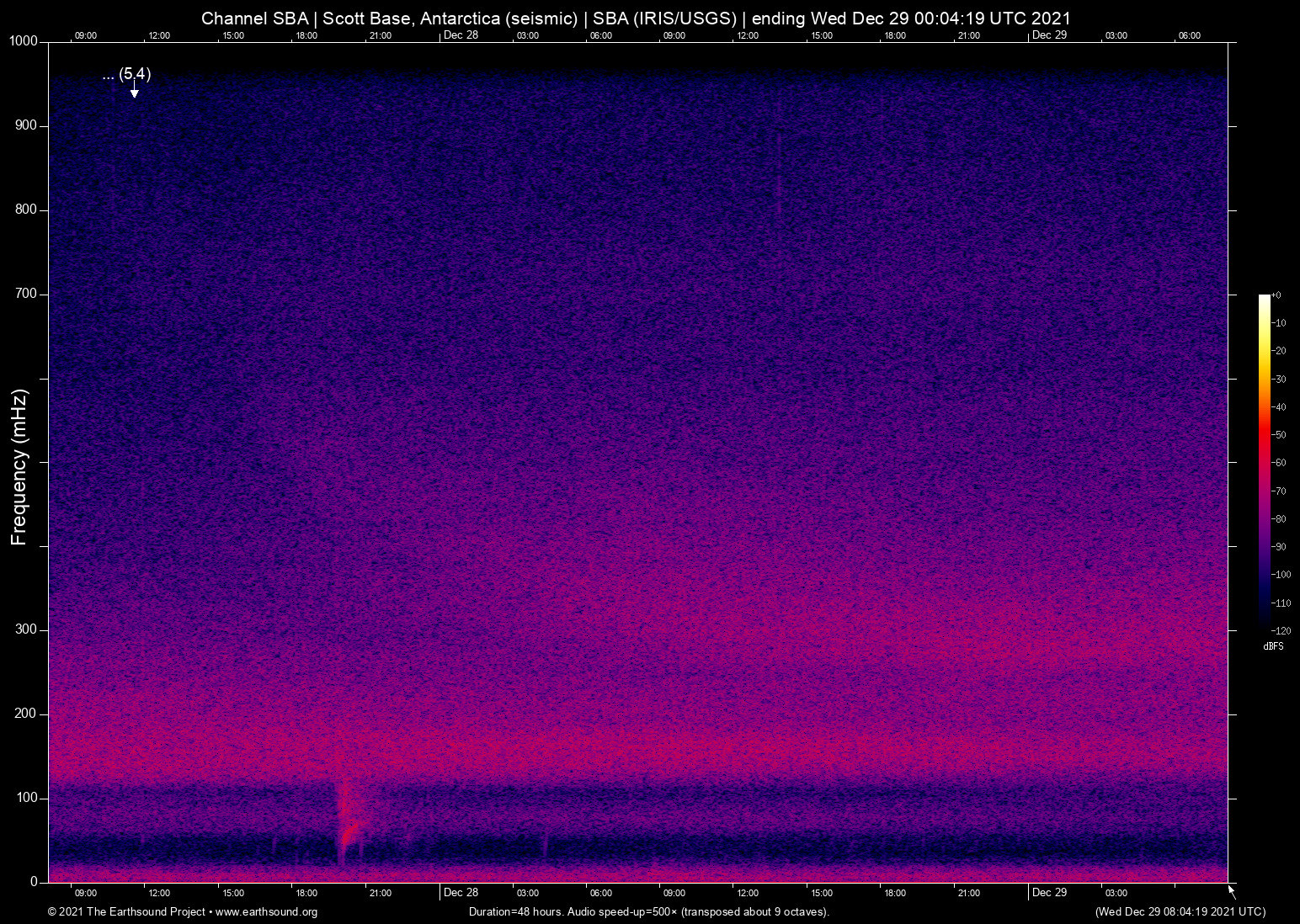The height and width of the screenshot is (924, 1300).
Task: Open the www.earthsound.org link in the footer
Action: point(266,912)
